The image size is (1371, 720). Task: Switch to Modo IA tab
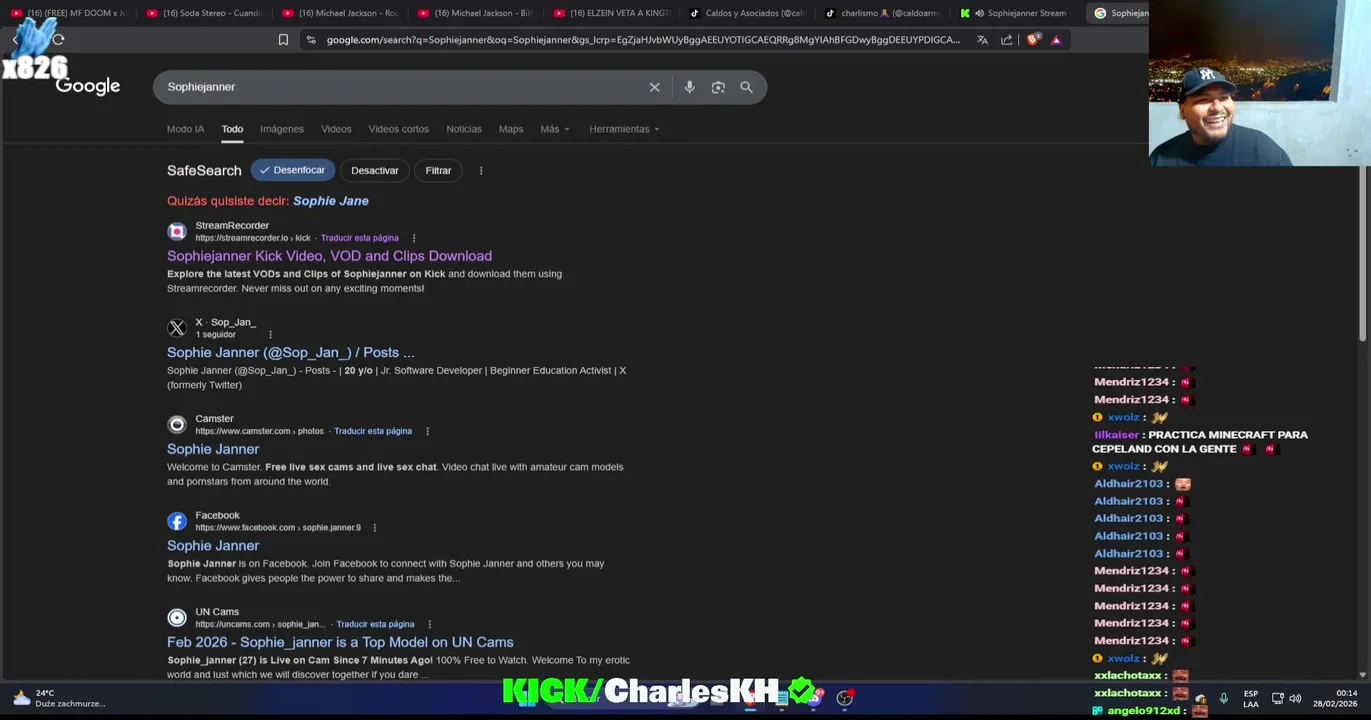tap(185, 129)
